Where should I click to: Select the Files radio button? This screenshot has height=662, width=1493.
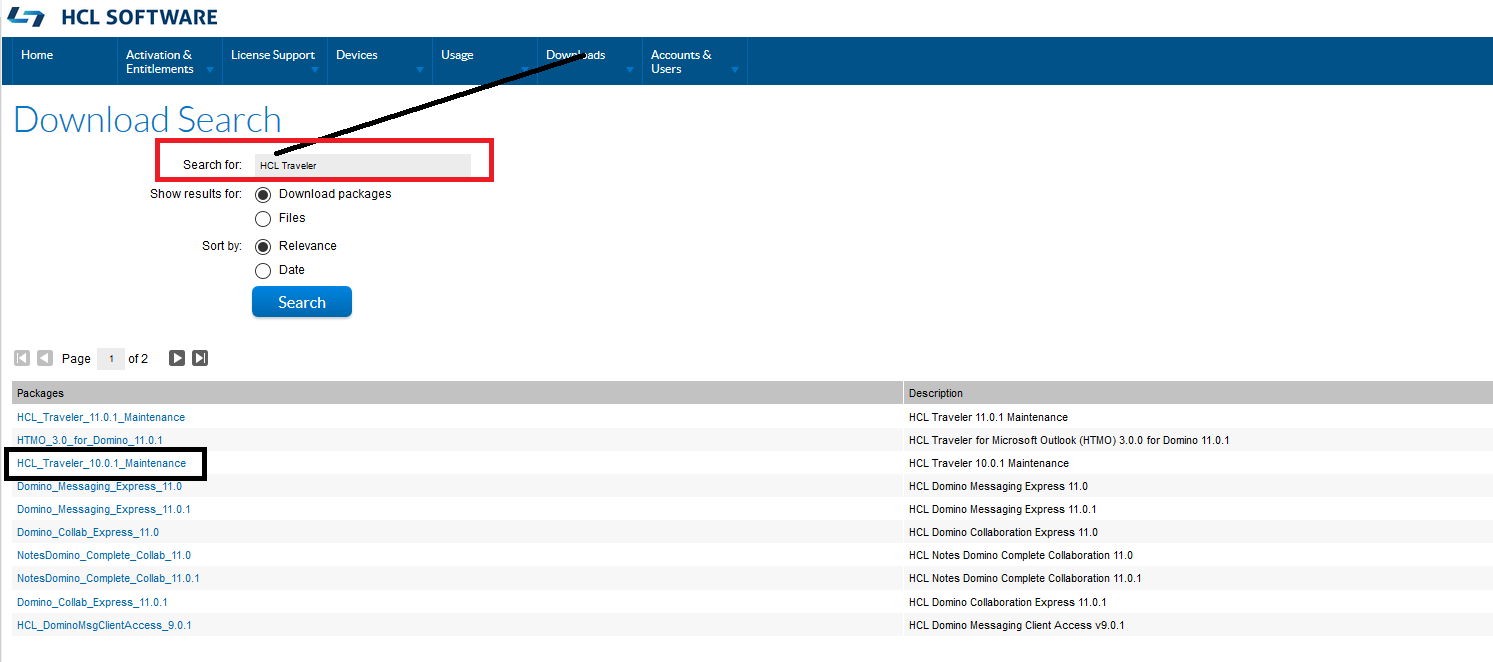(x=263, y=218)
